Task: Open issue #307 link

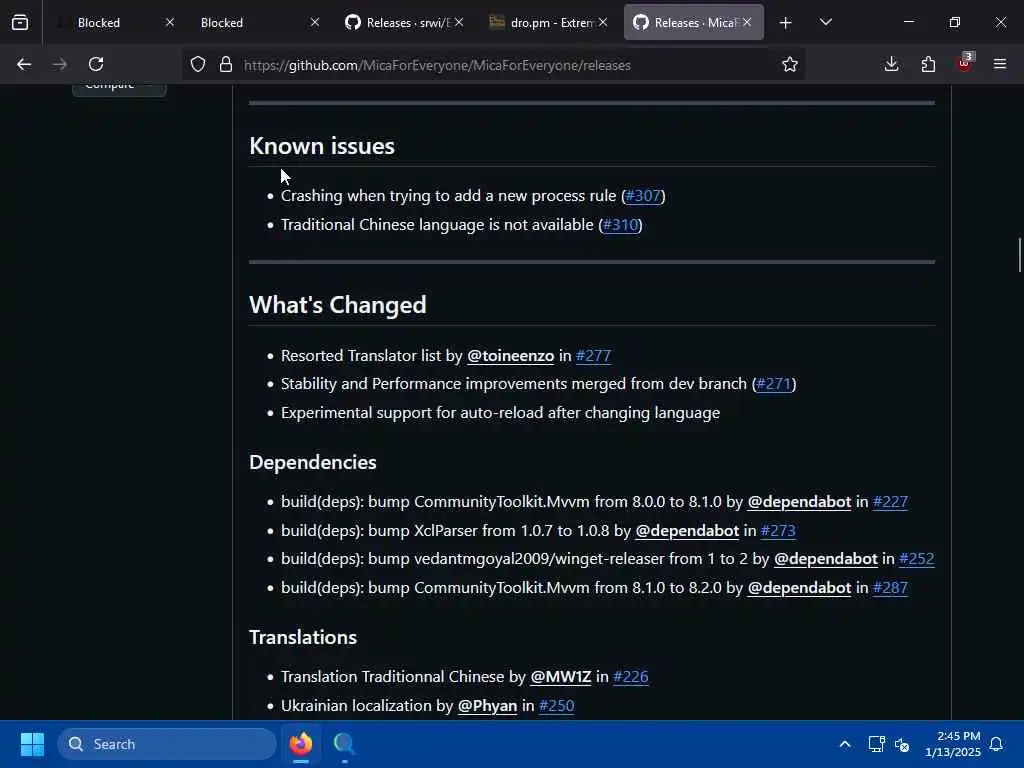Action: tap(643, 196)
